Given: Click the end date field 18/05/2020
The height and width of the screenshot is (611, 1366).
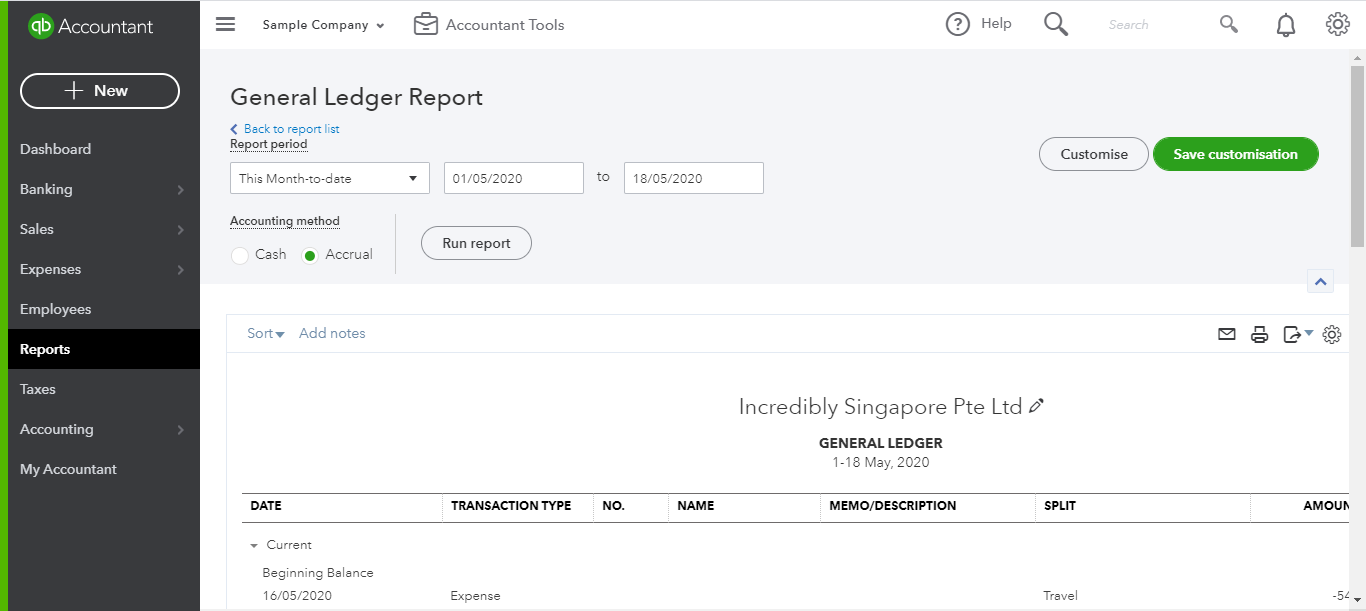Looking at the screenshot, I should [x=694, y=178].
